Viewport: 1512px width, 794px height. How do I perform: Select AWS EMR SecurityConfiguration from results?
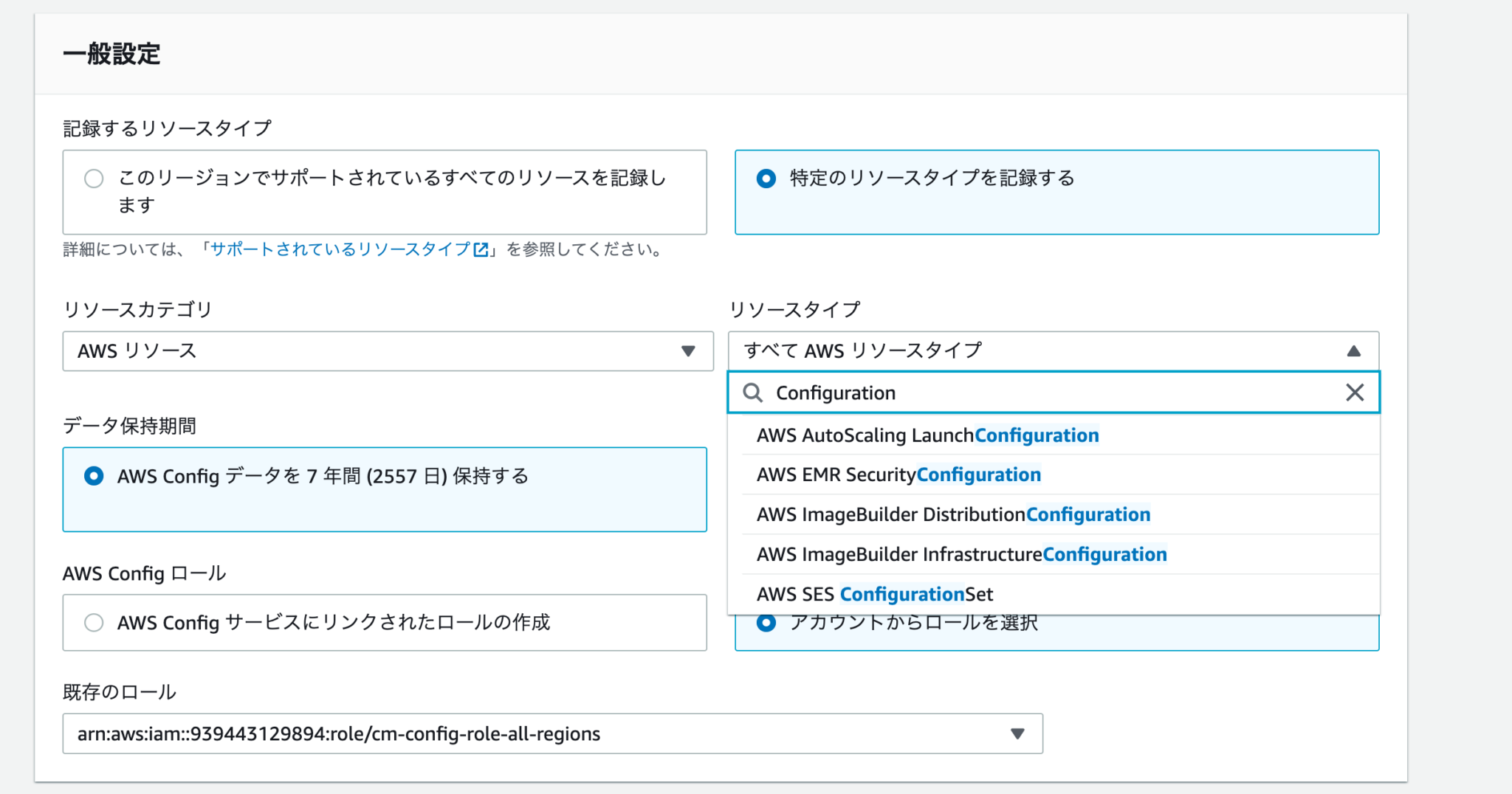click(898, 474)
